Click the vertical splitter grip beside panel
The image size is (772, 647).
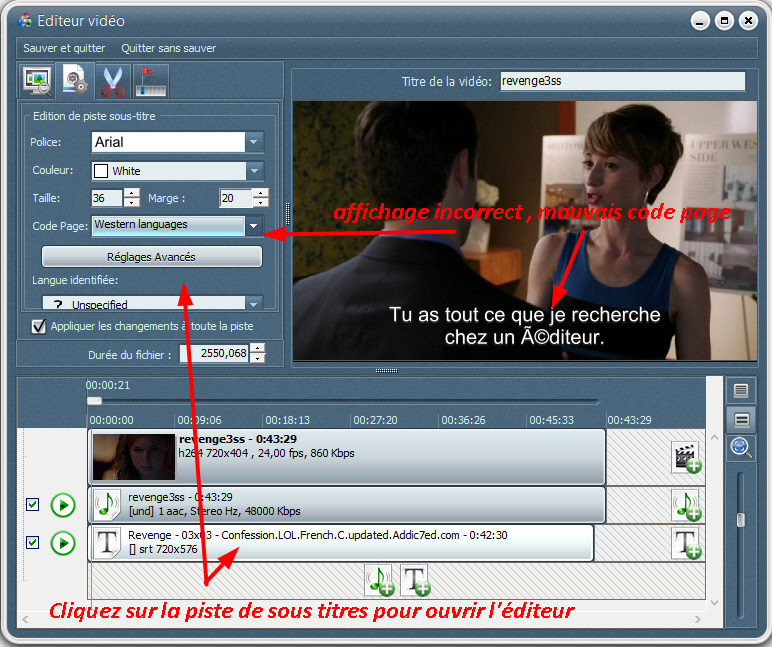[288, 214]
